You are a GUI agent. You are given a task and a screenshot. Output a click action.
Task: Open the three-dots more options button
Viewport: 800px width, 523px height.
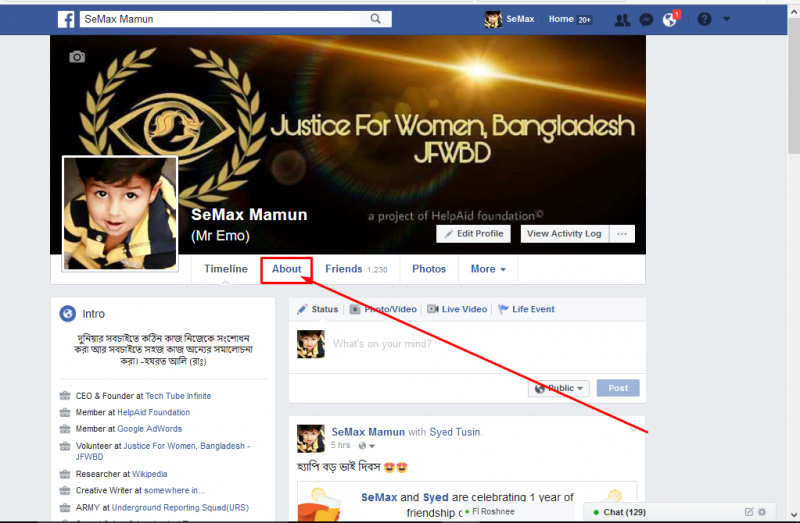pyautogui.click(x=622, y=234)
